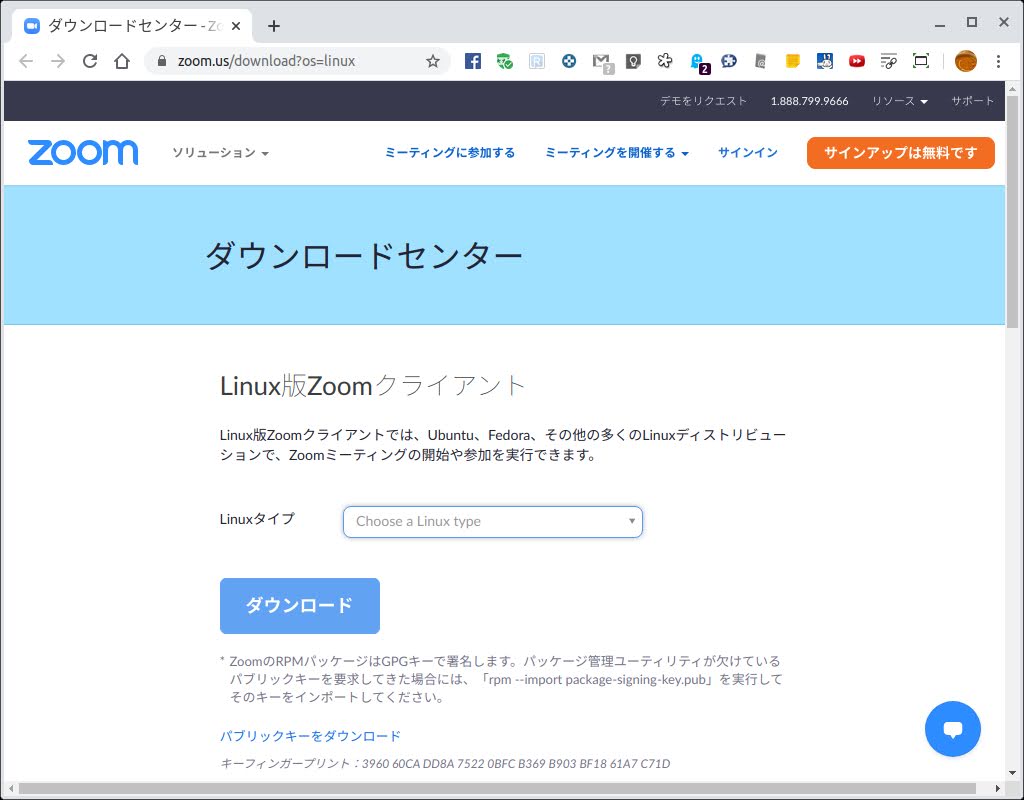1024x800 pixels.
Task: Open the blue circular cross extension
Action: coord(569,61)
